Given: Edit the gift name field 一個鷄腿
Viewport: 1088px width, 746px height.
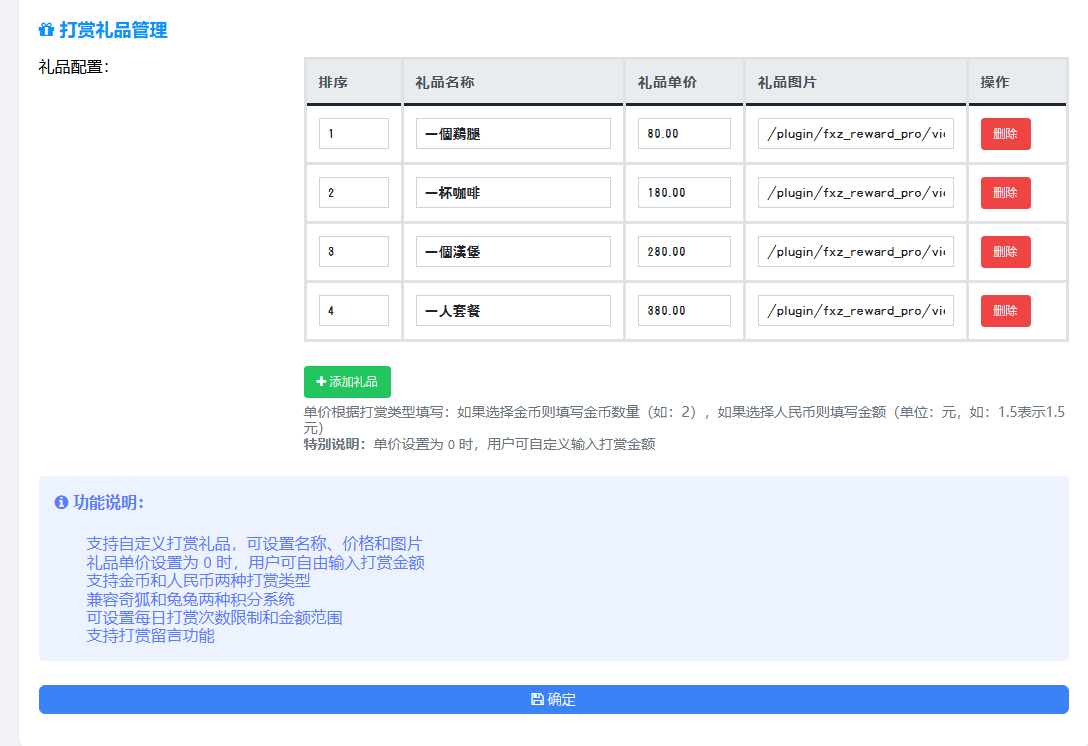Looking at the screenshot, I should click(x=513, y=134).
